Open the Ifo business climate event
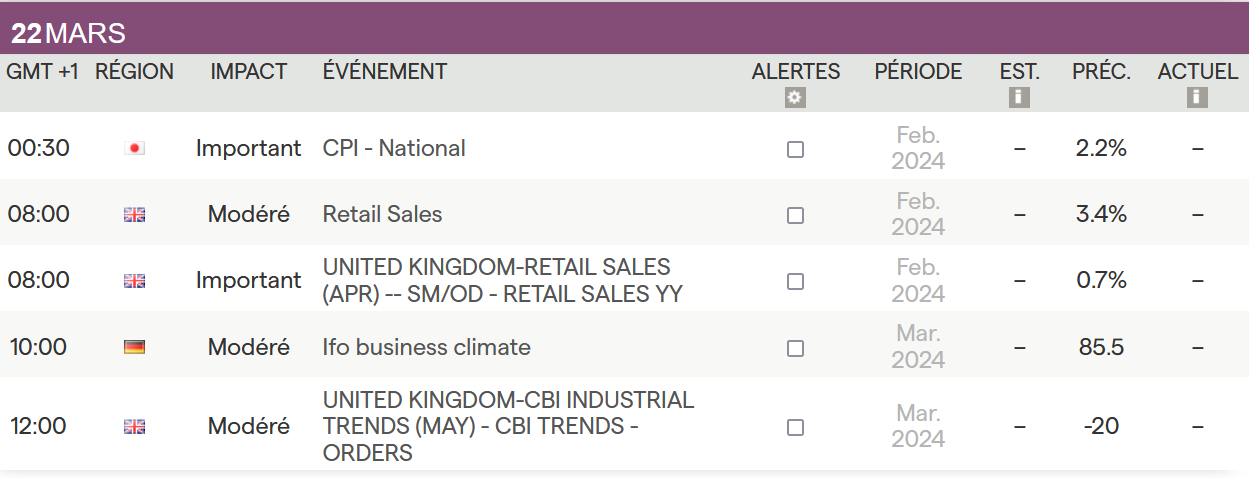This screenshot has height=478, width=1249. tap(426, 347)
